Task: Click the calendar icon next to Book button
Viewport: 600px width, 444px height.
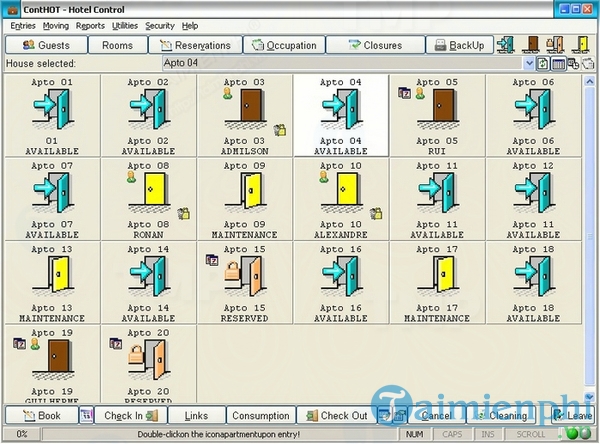Action: (x=86, y=415)
